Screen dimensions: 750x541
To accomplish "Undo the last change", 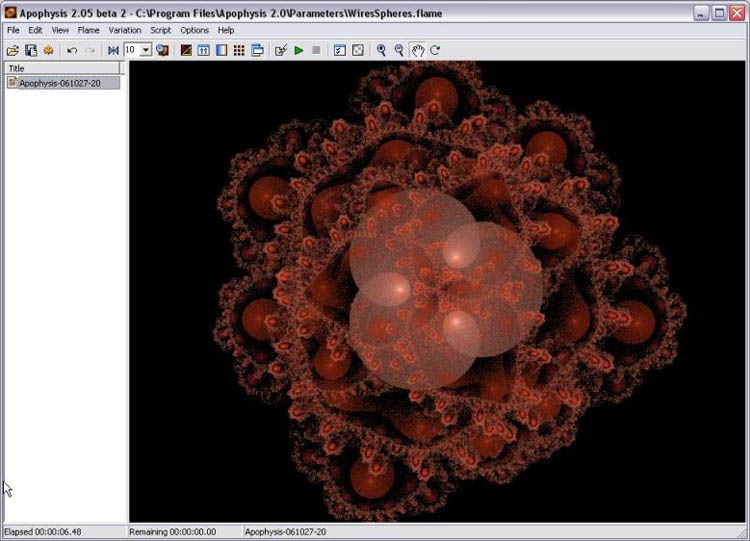I will tap(72, 50).
